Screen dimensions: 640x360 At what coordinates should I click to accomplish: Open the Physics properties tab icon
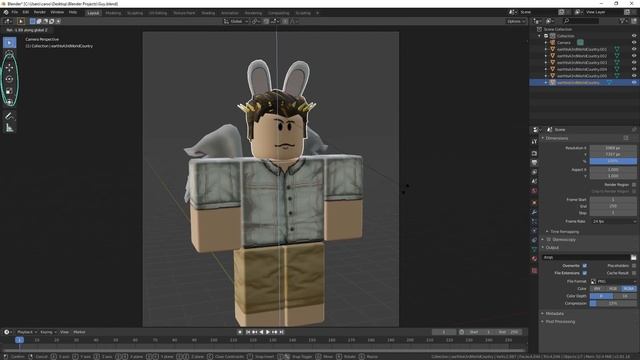[534, 231]
